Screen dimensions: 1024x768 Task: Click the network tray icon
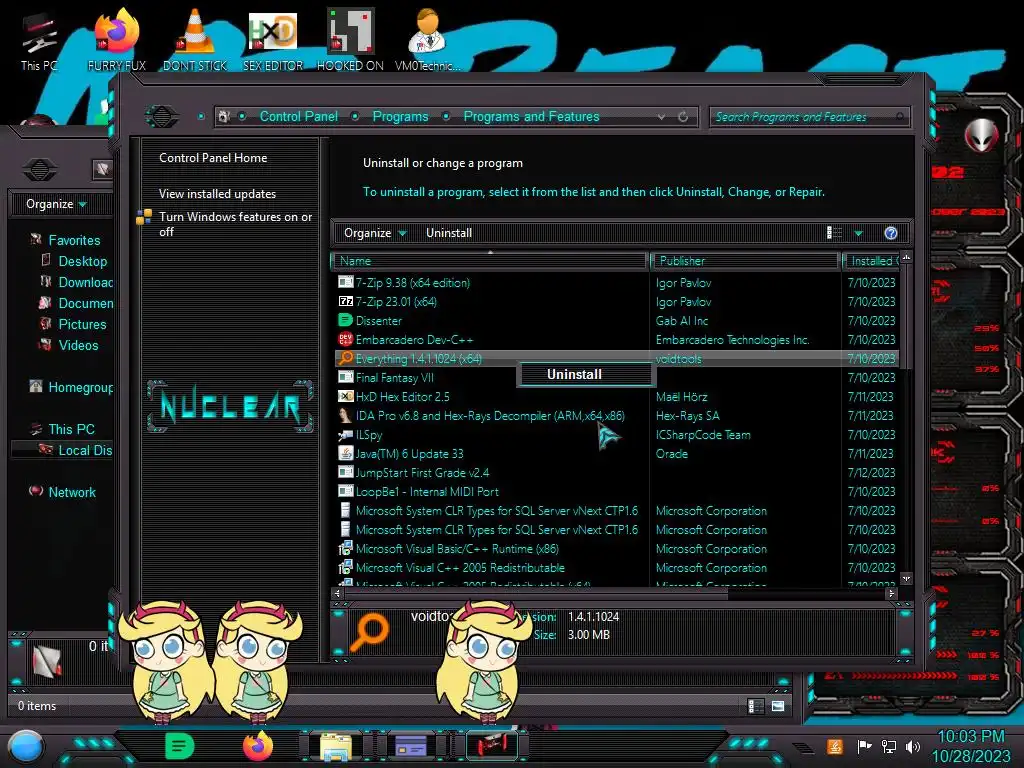tap(889, 746)
